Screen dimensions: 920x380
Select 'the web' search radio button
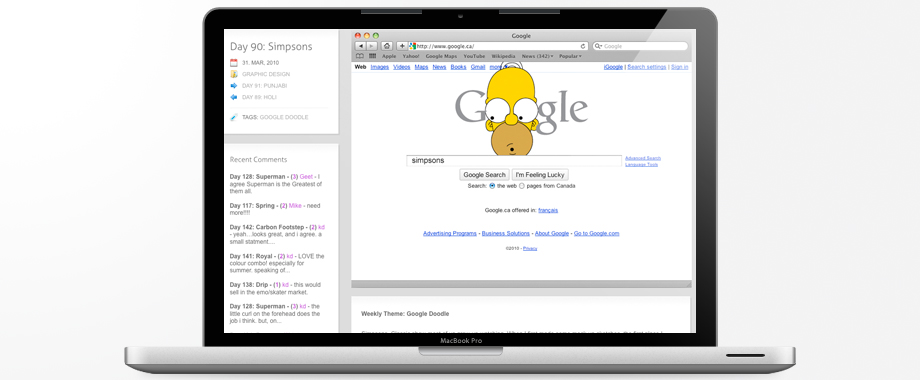(492, 186)
